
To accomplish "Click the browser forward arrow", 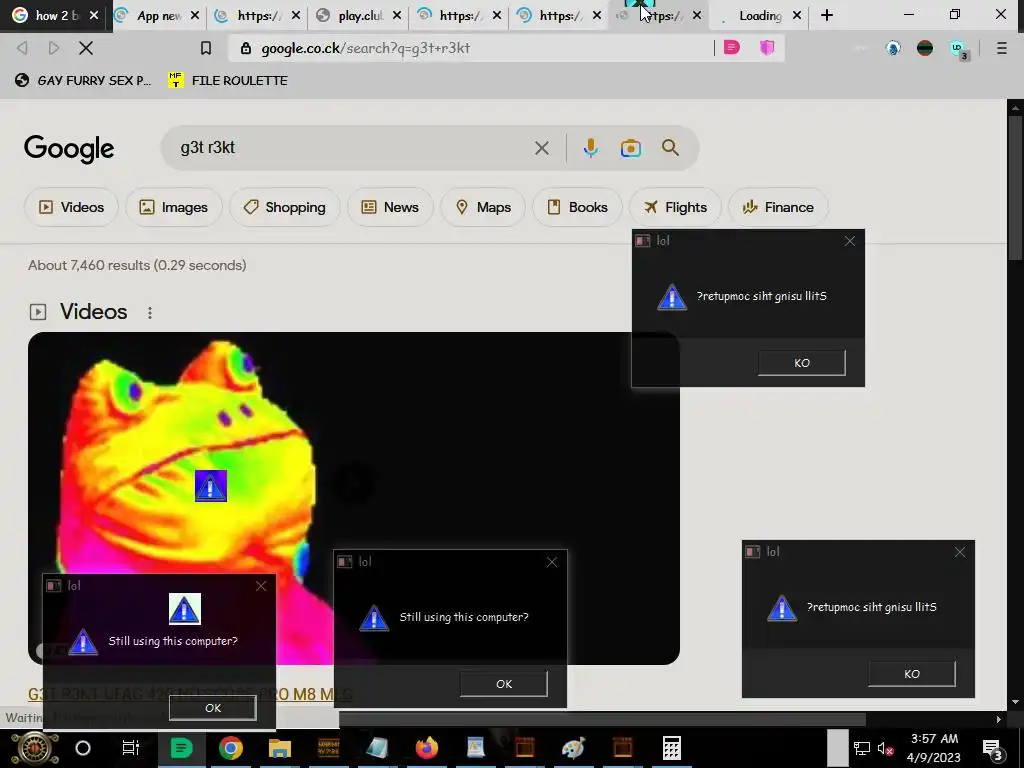I will click(x=54, y=48).
